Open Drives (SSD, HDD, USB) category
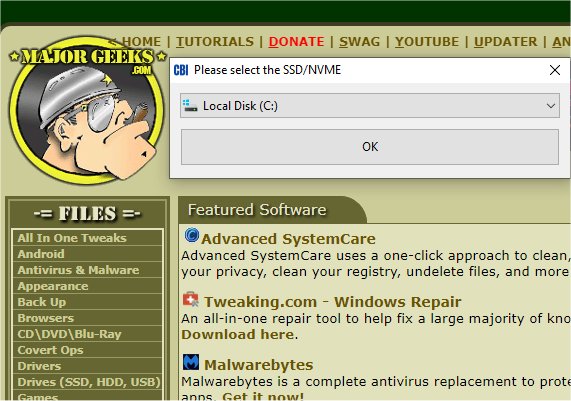571x401 pixels. click(x=87, y=382)
